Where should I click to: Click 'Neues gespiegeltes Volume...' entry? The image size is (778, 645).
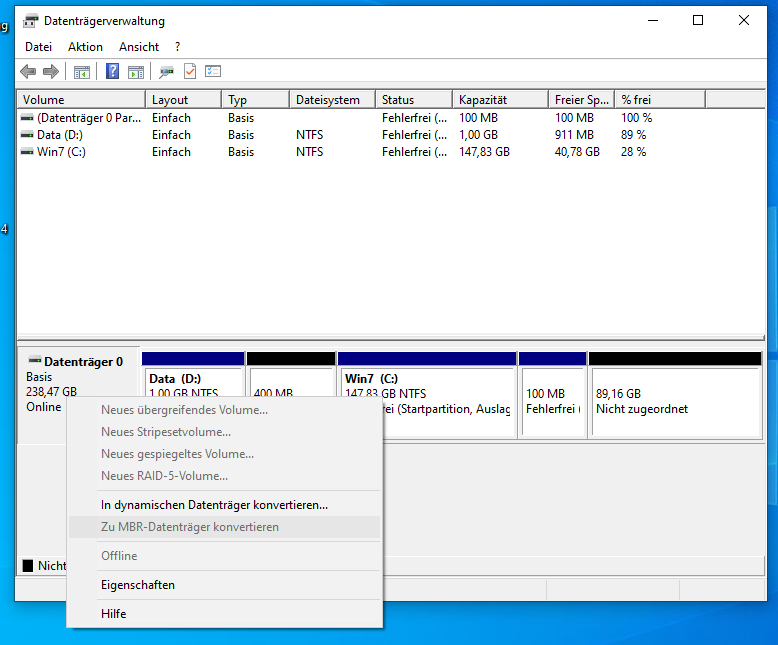coord(225,453)
